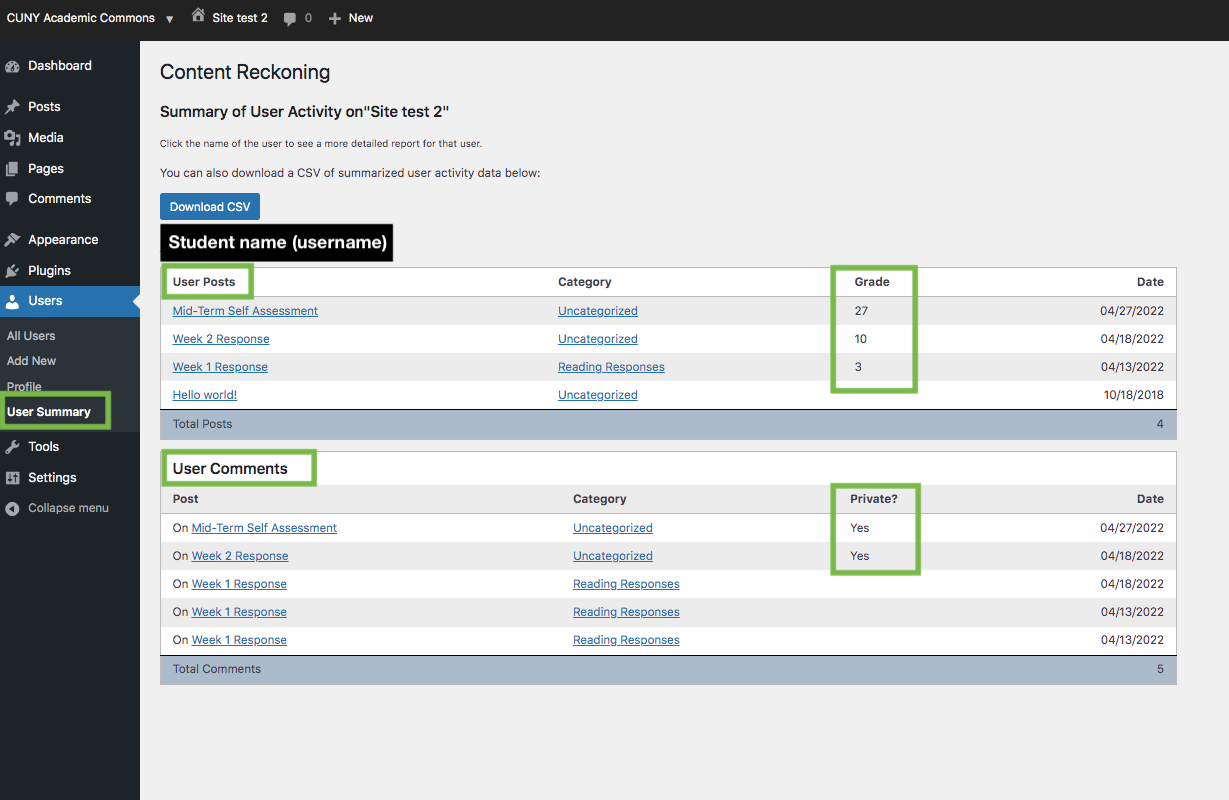The image size is (1229, 800).
Task: Select the Users menu item
Action: click(70, 301)
